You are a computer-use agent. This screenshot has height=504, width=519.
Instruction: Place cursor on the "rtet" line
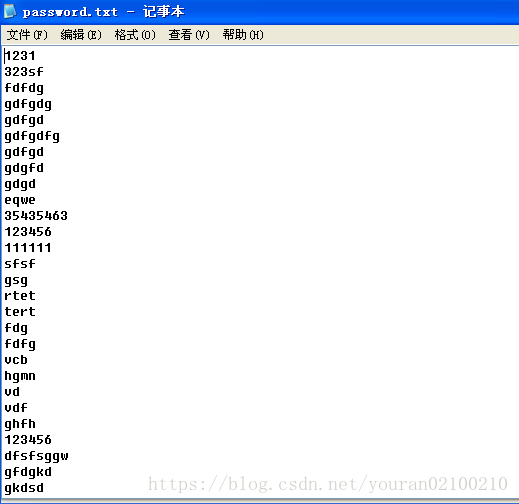[x=20, y=296]
